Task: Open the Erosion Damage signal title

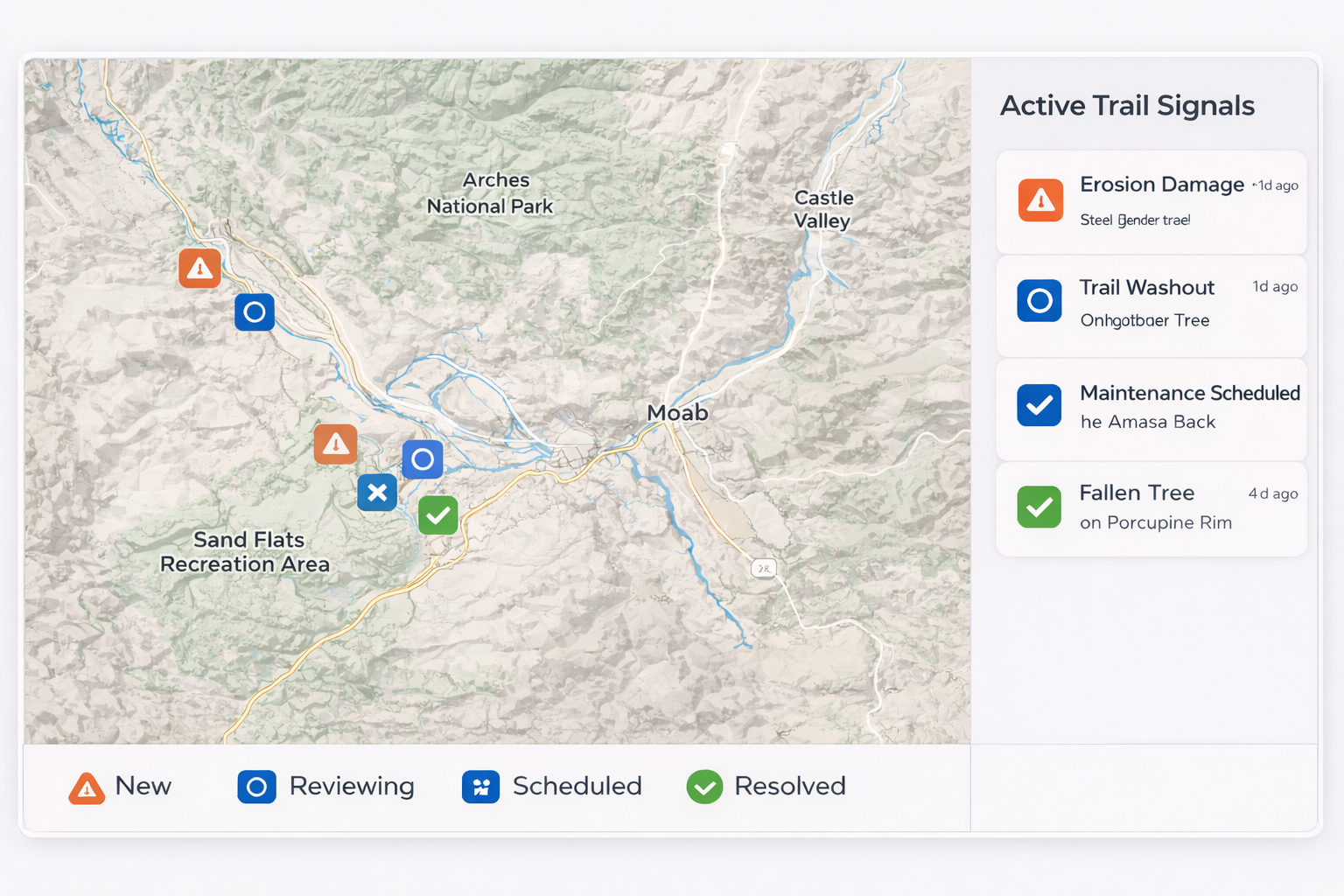Action: 1161,185
